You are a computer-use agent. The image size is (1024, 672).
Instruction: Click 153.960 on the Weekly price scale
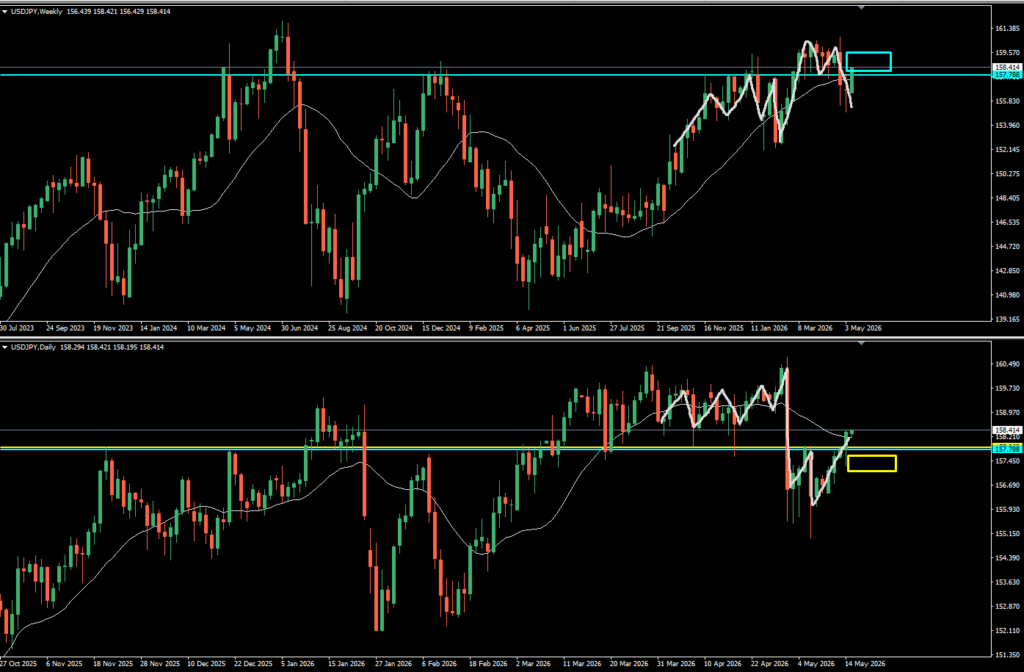(1008, 125)
